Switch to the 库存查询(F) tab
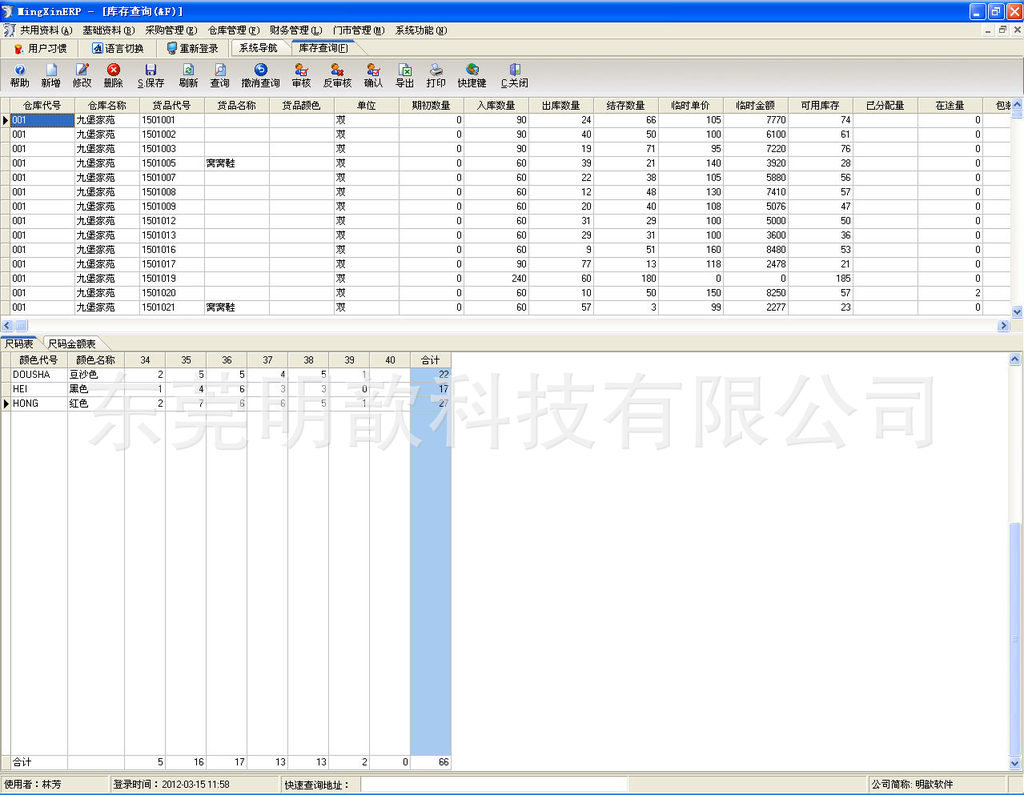Image resolution: width=1024 pixels, height=795 pixels. (x=324, y=48)
